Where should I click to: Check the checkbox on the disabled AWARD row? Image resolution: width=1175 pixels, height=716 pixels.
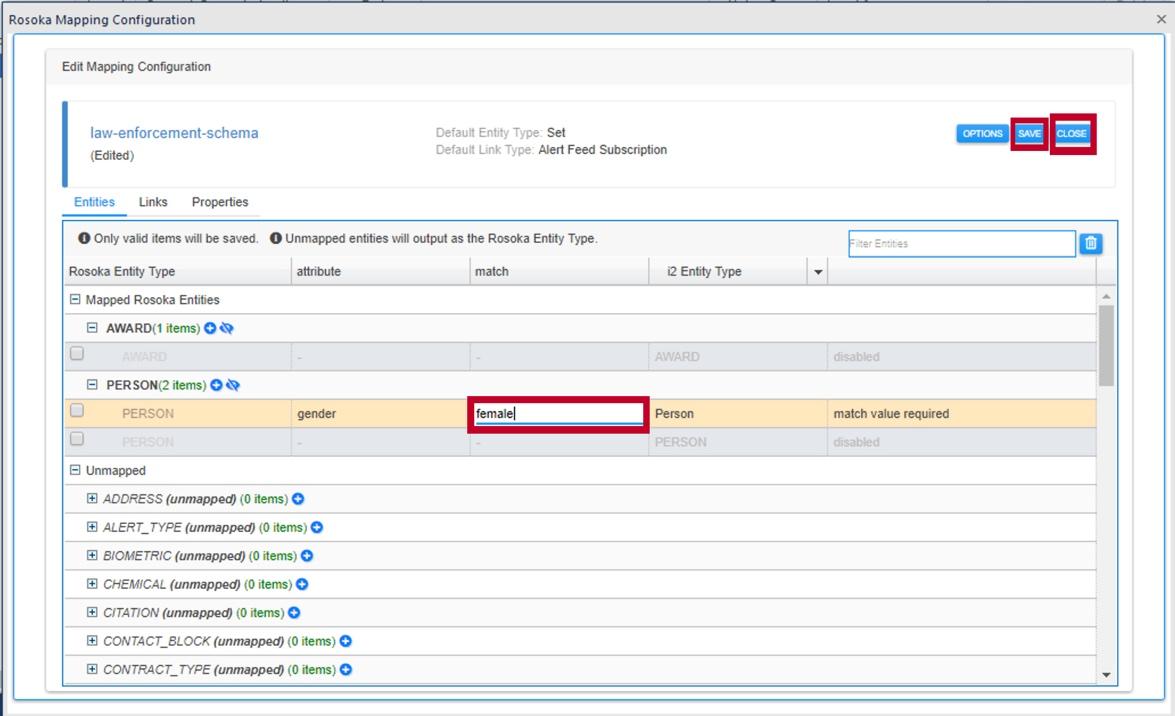pyautogui.click(x=75, y=352)
